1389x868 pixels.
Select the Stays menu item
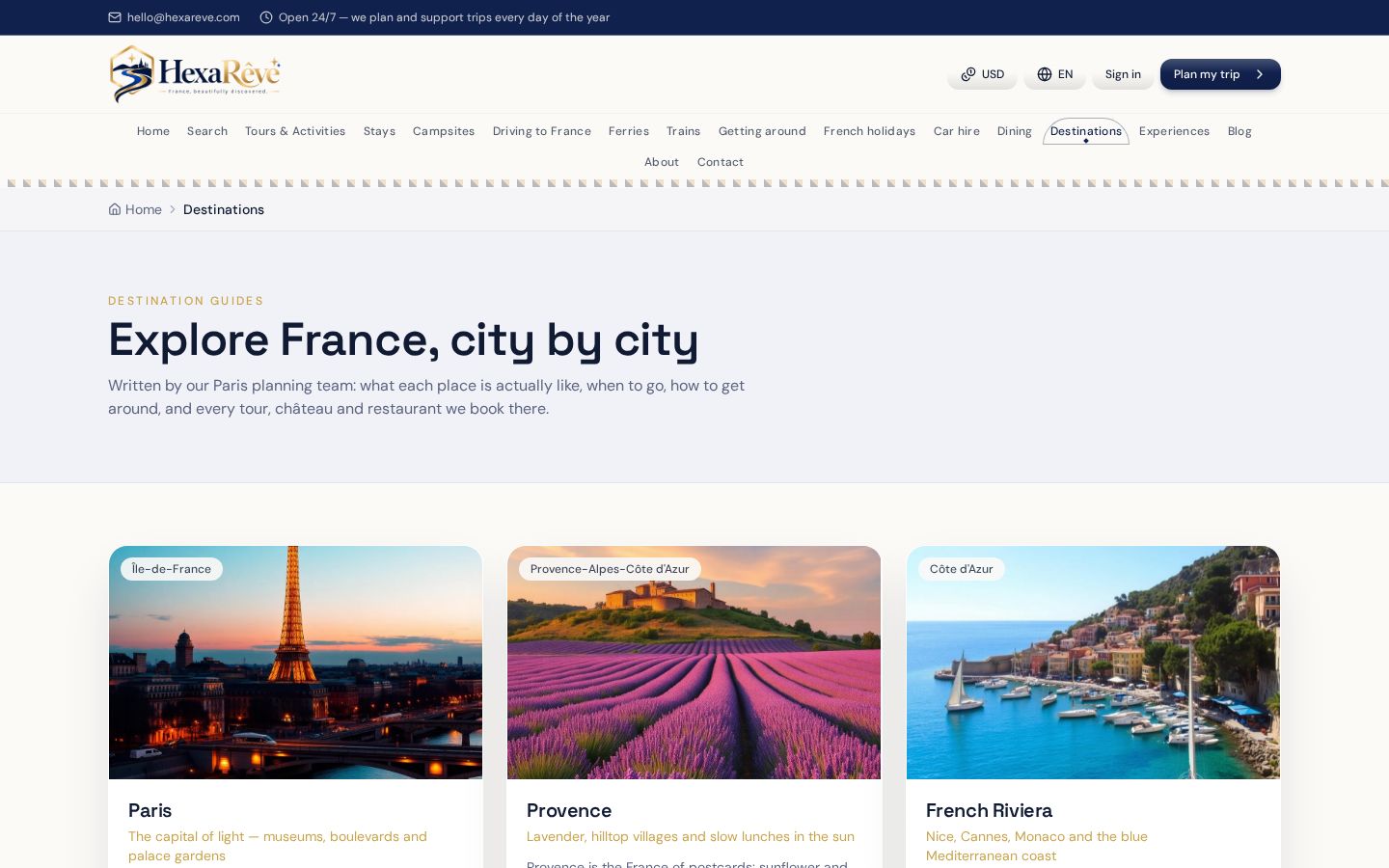point(379,131)
